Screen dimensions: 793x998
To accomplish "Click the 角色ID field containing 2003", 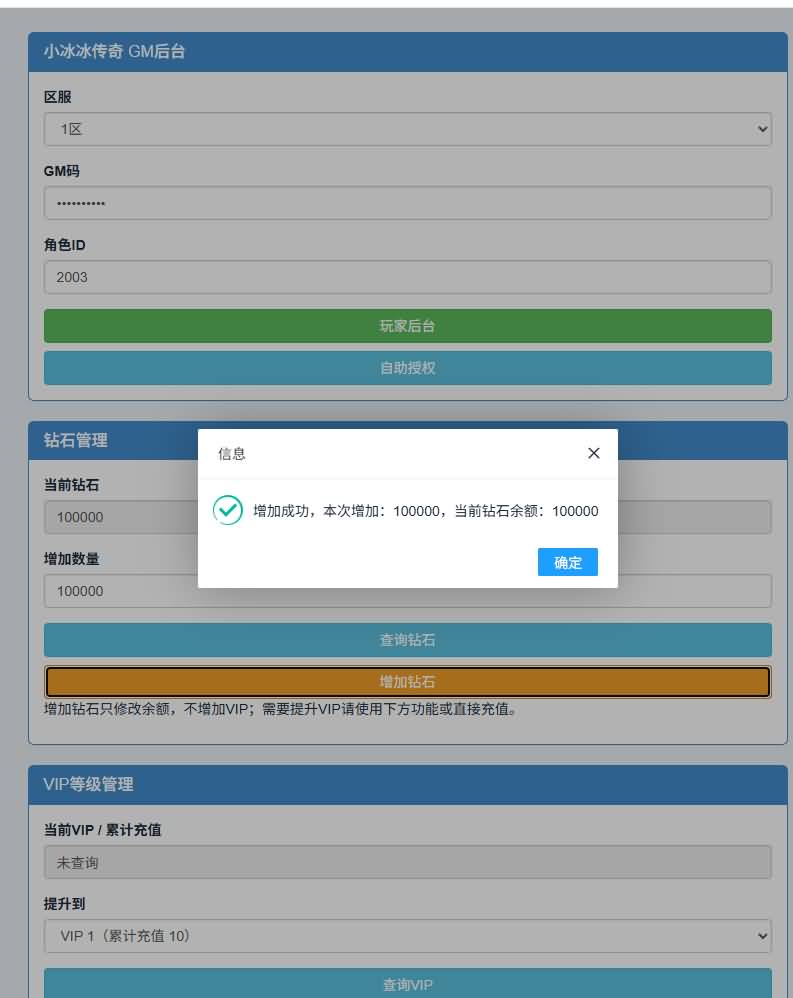I will 408,277.
